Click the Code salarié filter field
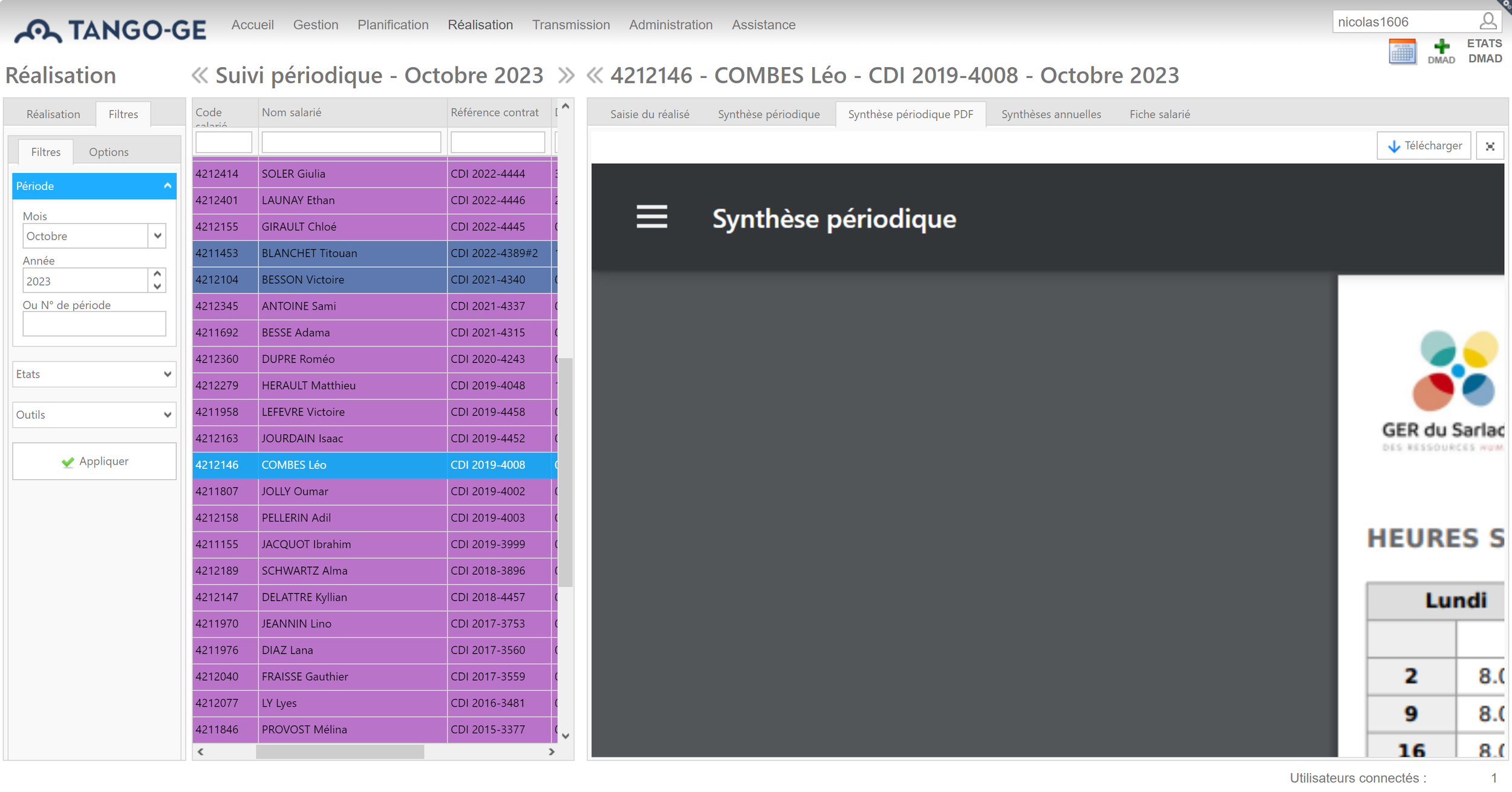 click(224, 142)
